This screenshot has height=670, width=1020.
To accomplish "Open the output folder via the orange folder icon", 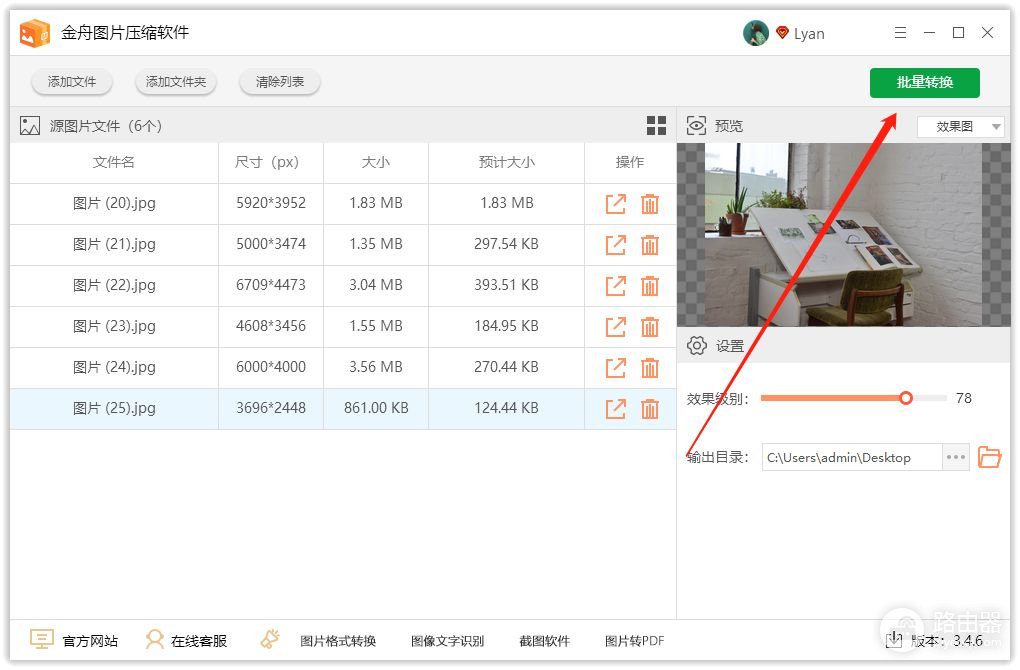I will 989,458.
